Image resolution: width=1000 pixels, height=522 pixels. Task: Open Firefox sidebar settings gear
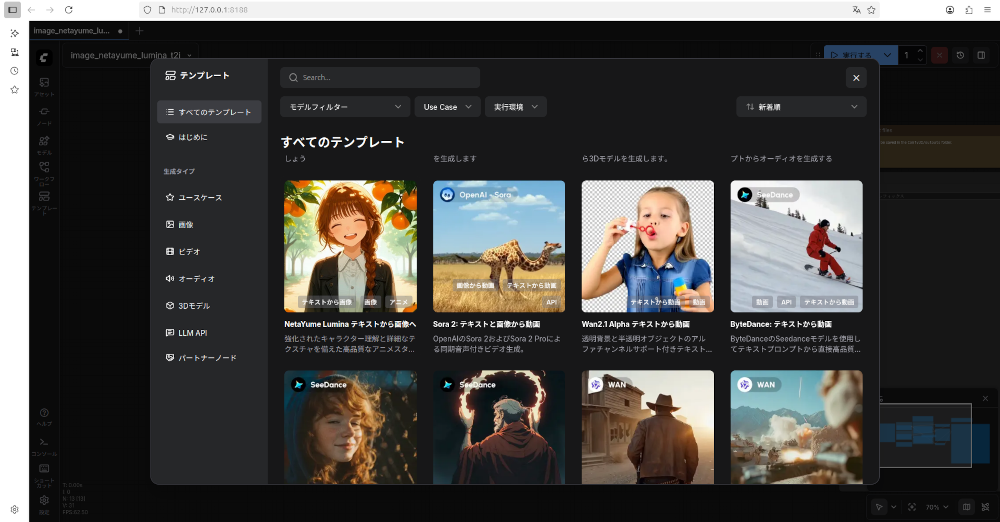pos(14,509)
